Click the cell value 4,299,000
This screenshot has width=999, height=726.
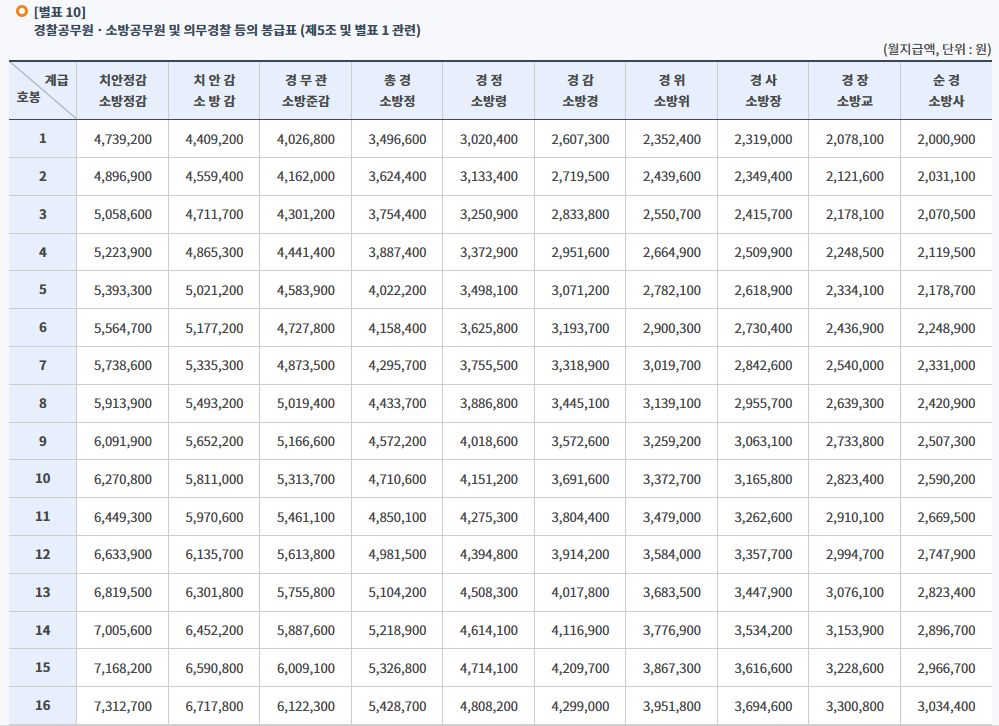point(580,706)
